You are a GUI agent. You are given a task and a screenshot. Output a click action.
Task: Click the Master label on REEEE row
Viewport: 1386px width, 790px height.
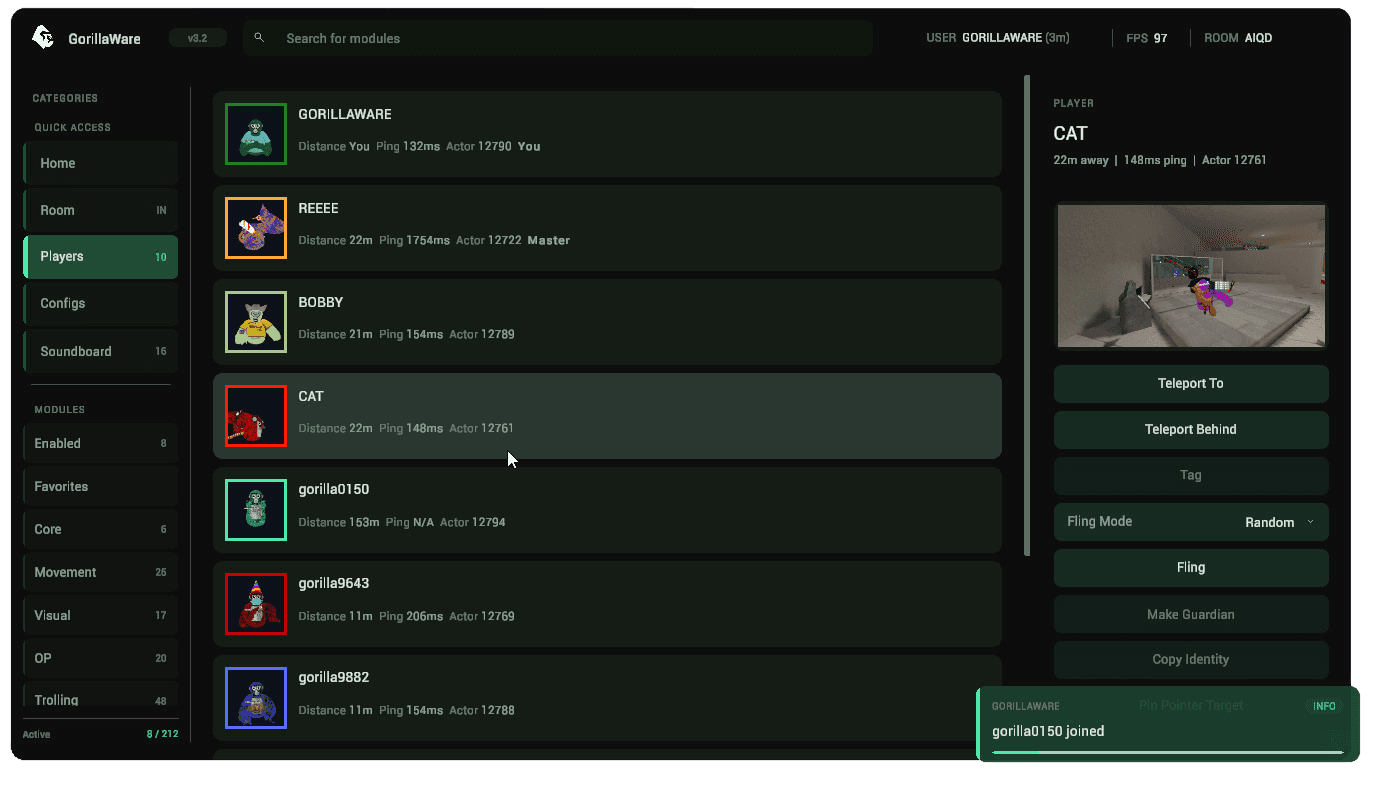pyautogui.click(x=549, y=240)
